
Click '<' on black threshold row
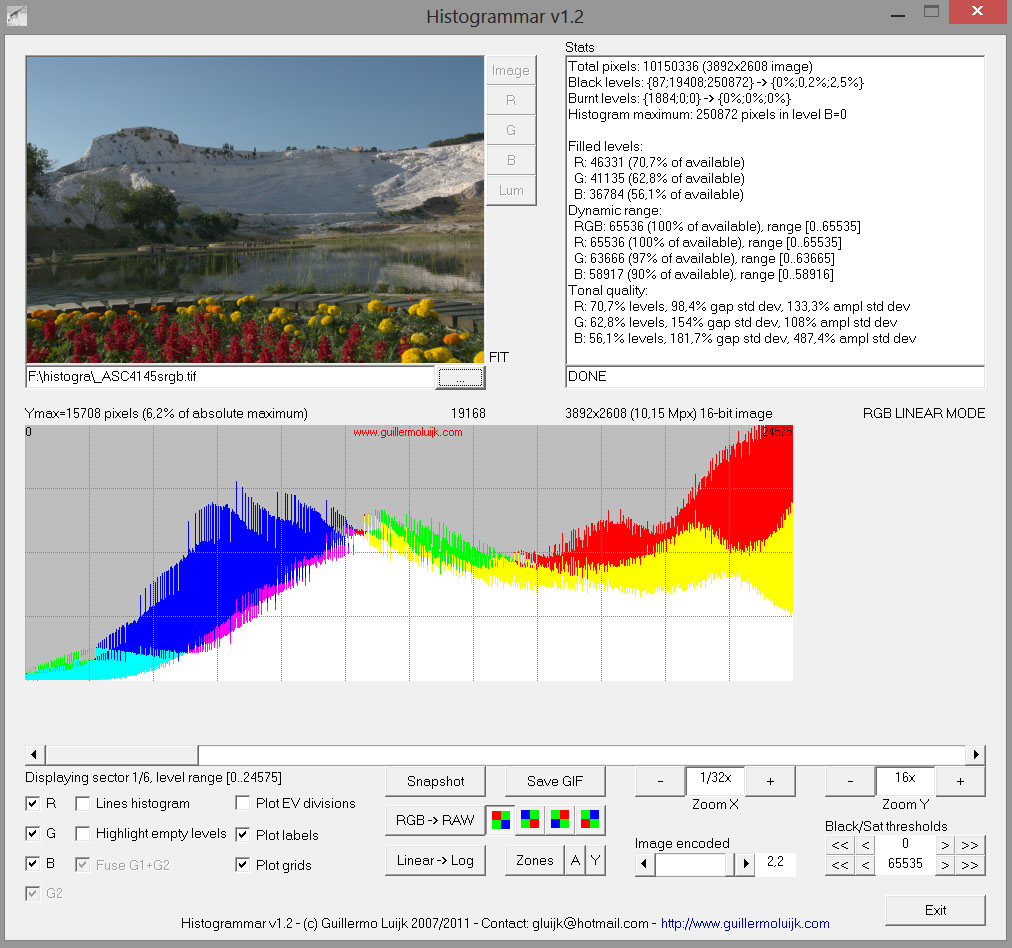tap(865, 845)
